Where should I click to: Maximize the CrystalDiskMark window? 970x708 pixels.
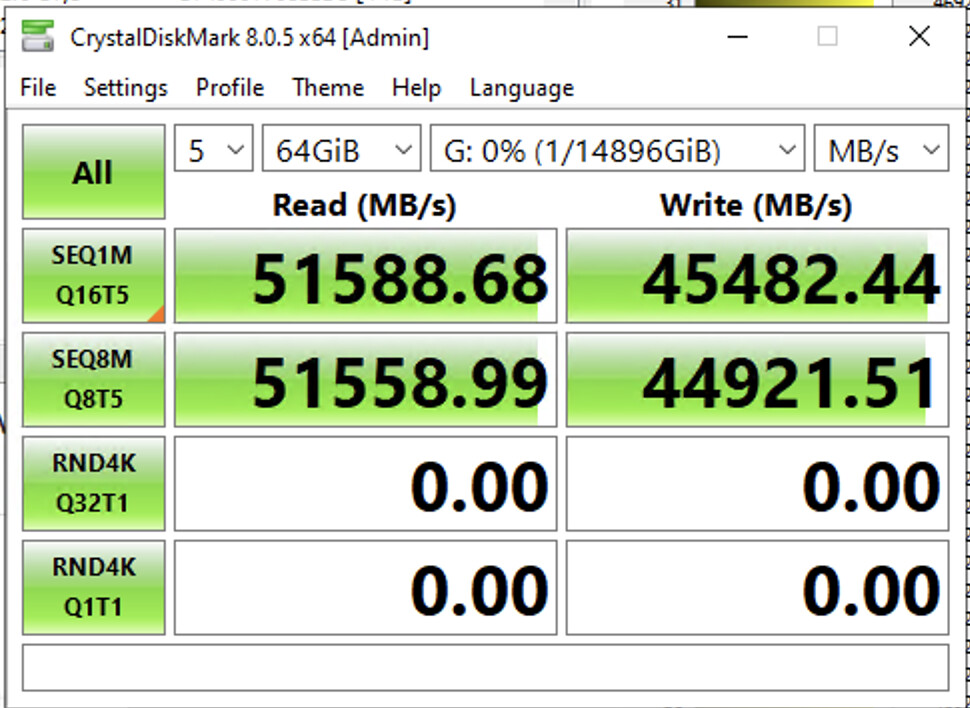[827, 37]
